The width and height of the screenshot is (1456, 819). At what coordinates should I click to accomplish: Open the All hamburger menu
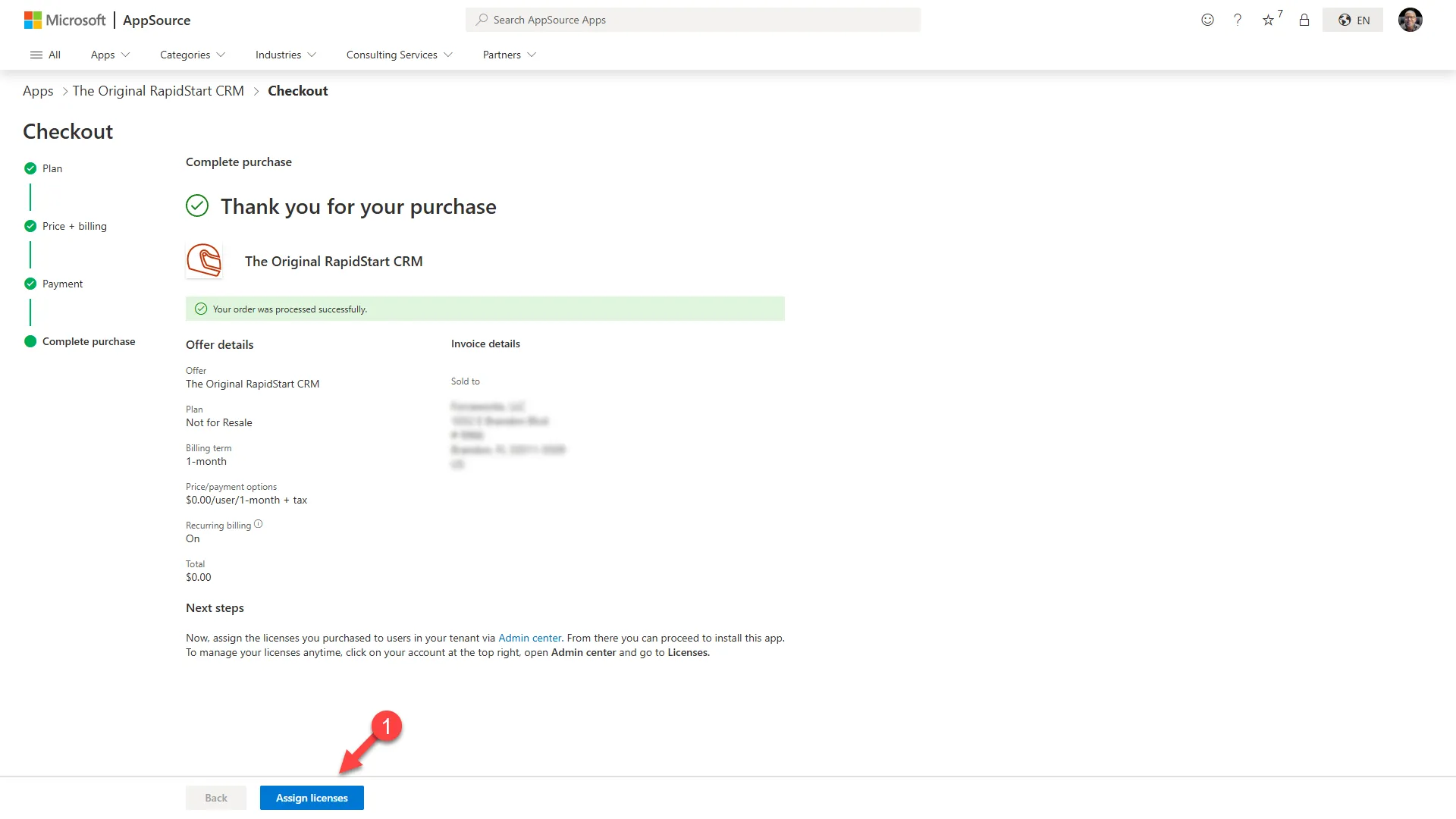tap(45, 55)
